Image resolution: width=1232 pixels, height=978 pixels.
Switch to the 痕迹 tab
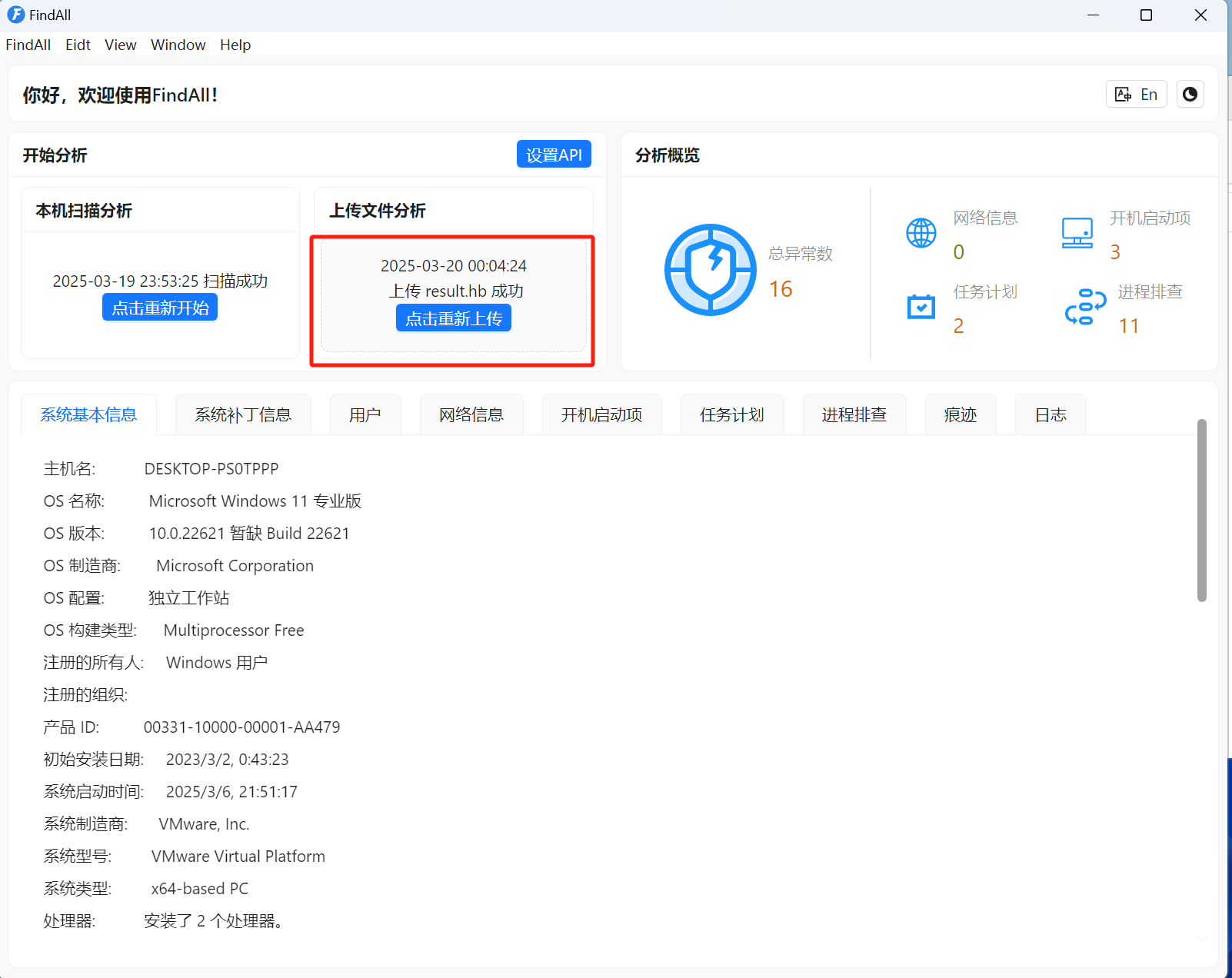click(961, 415)
